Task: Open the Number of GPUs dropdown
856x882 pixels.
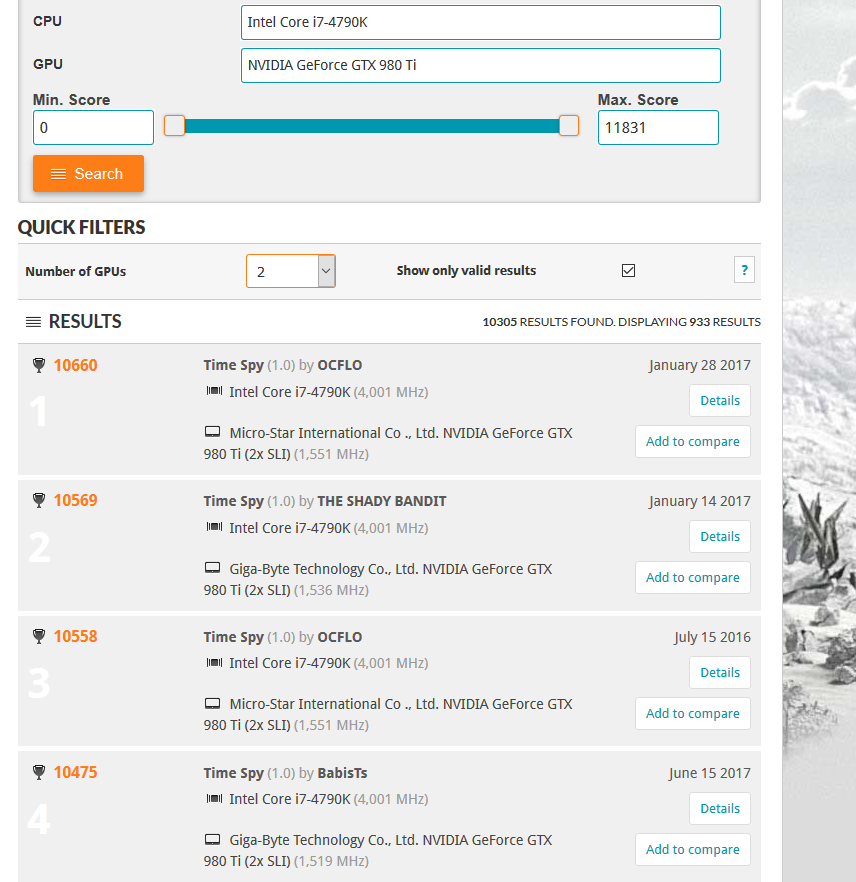Action: click(x=291, y=271)
